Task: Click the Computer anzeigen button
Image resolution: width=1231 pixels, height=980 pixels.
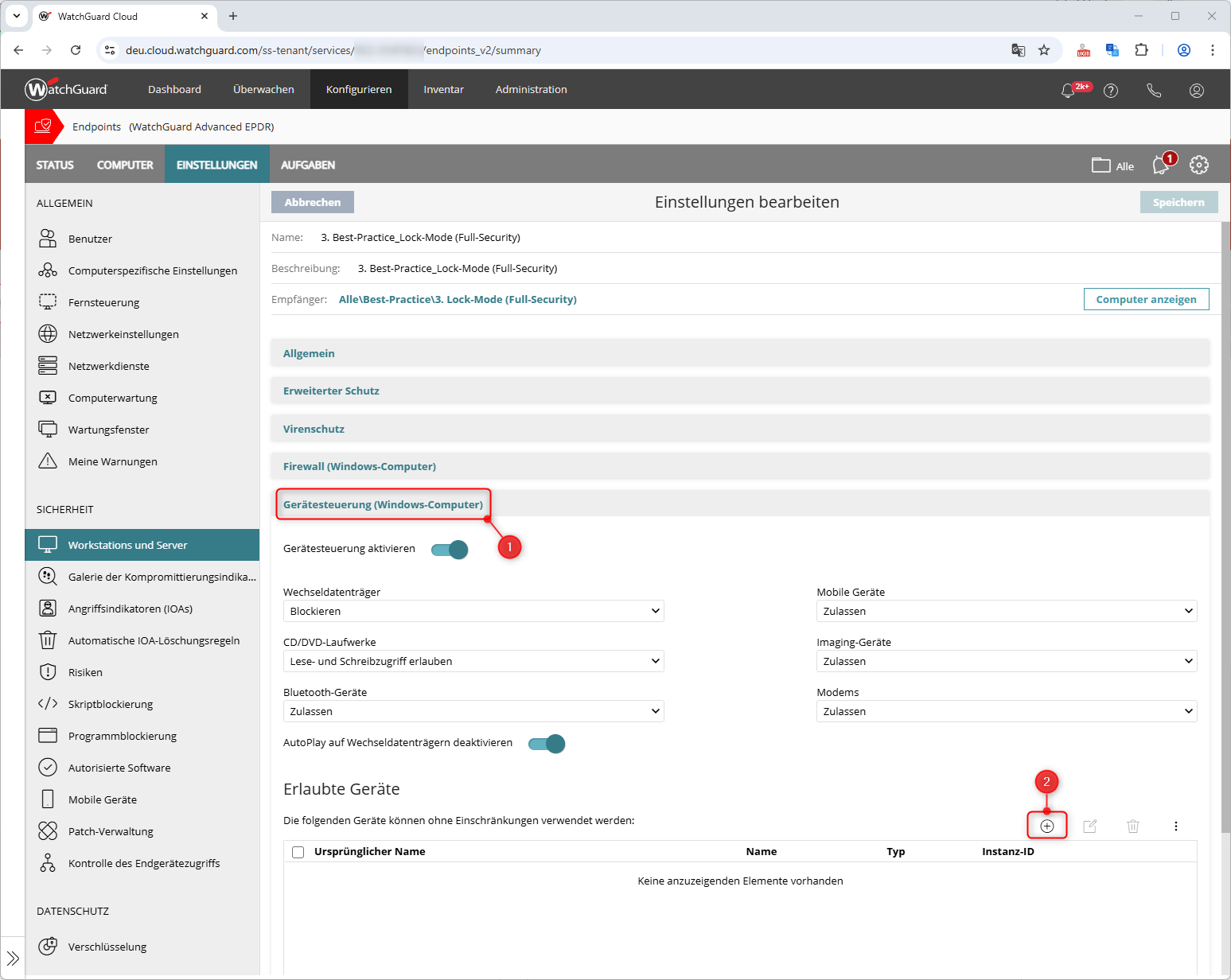Action: click(x=1146, y=299)
